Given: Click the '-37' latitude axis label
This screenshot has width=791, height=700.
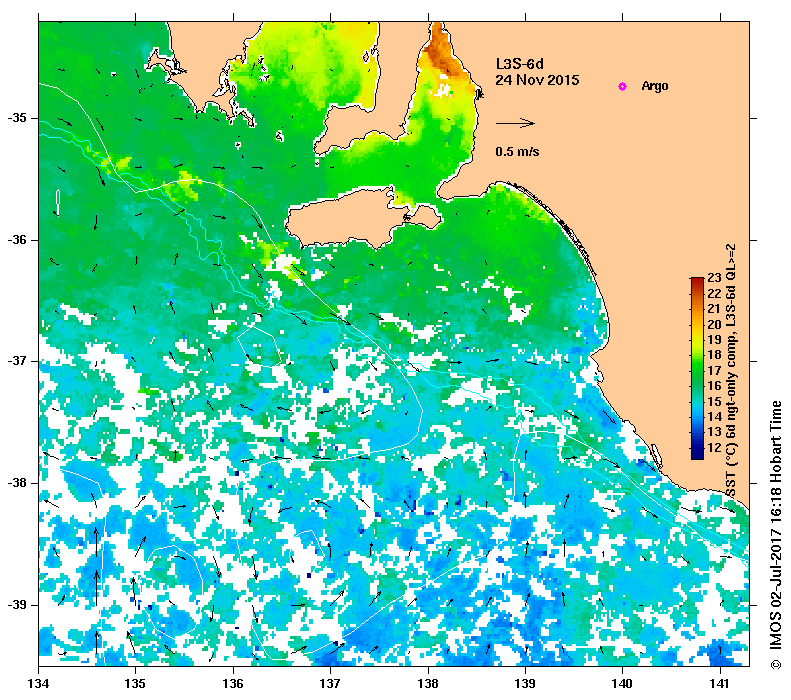Looking at the screenshot, I should 17,361.
